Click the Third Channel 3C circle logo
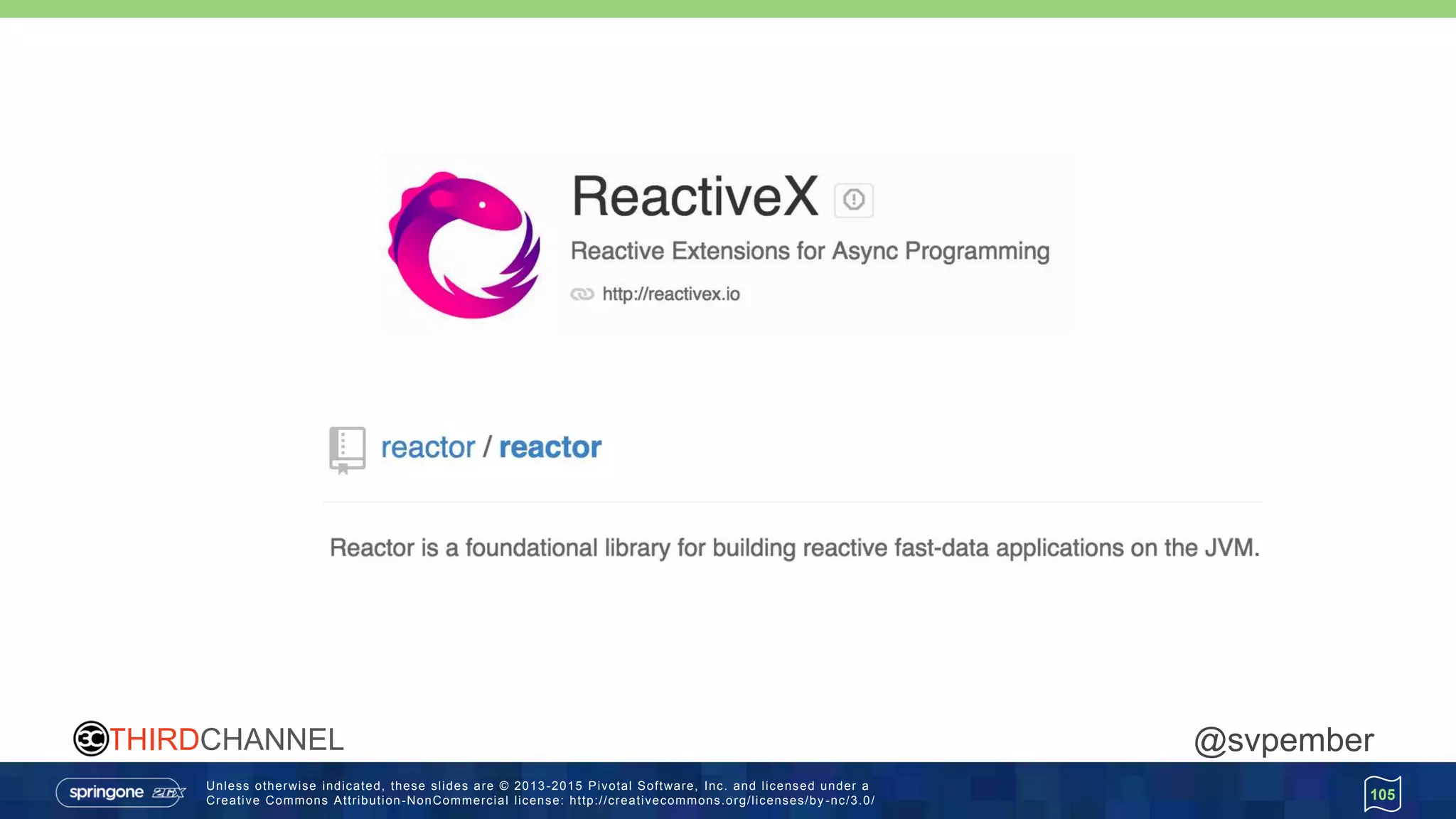 [91, 739]
